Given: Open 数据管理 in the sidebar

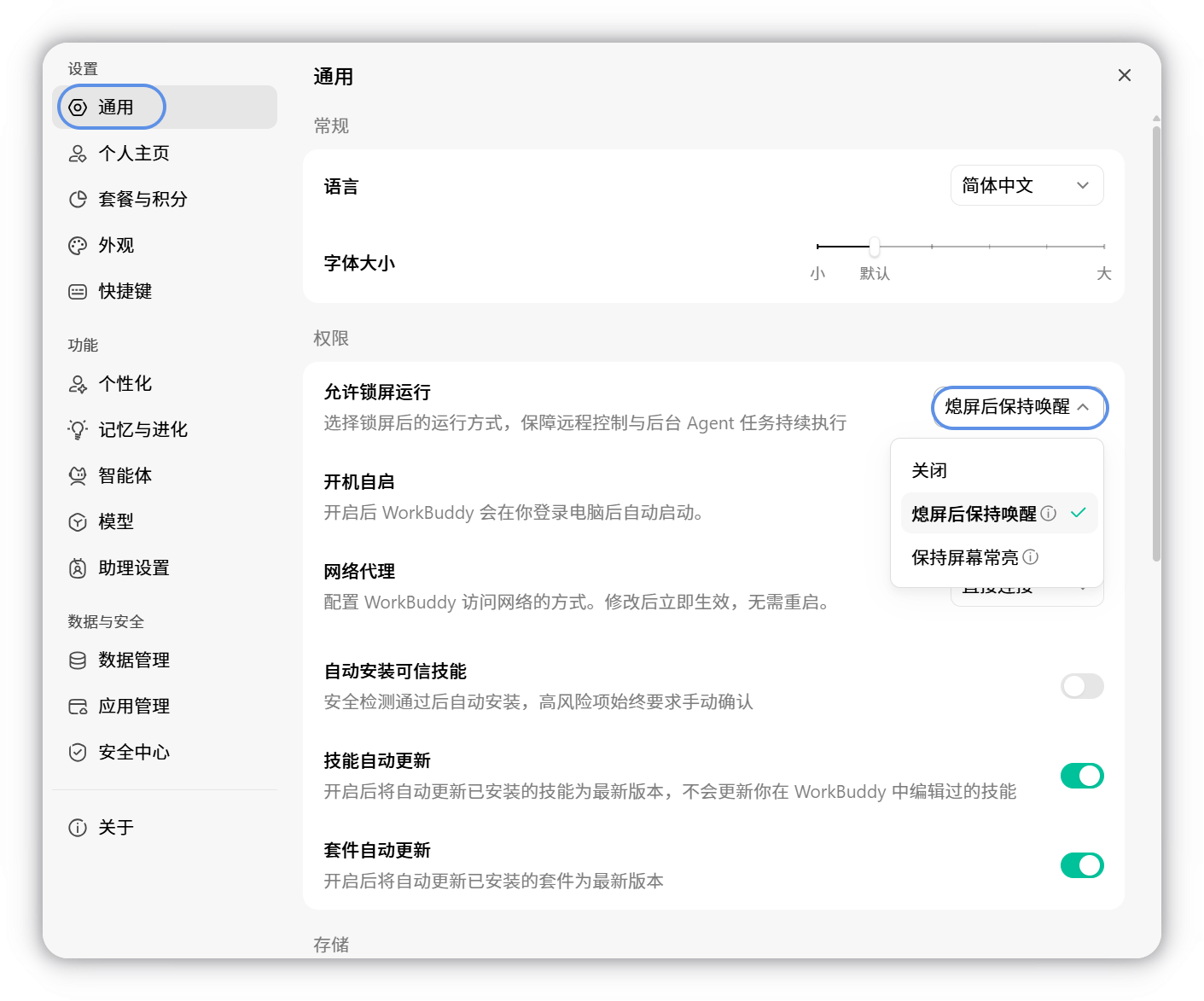Looking at the screenshot, I should pos(165,661).
